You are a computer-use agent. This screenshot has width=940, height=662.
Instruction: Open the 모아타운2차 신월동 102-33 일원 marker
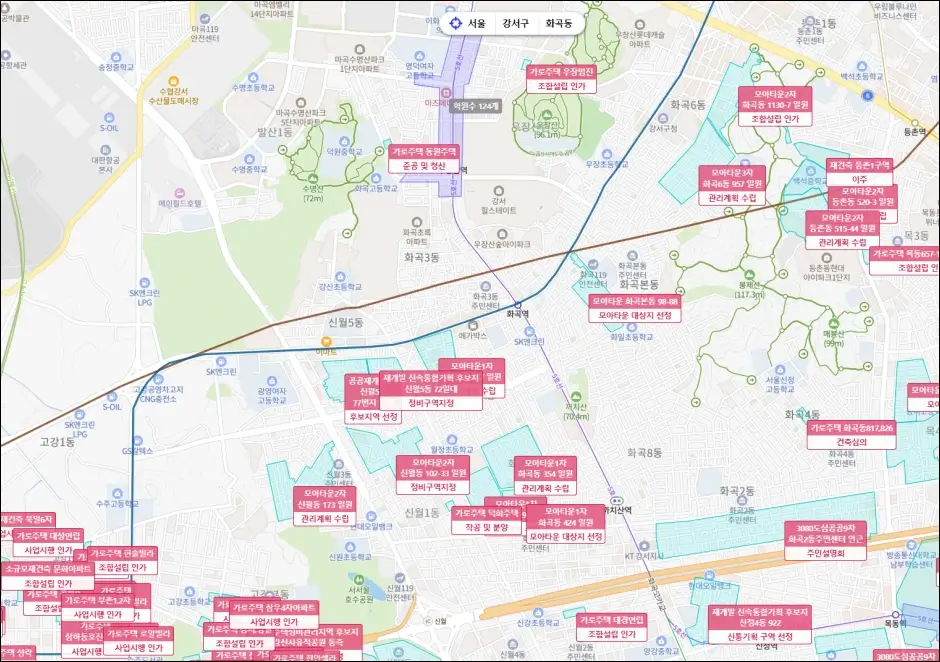coord(433,474)
